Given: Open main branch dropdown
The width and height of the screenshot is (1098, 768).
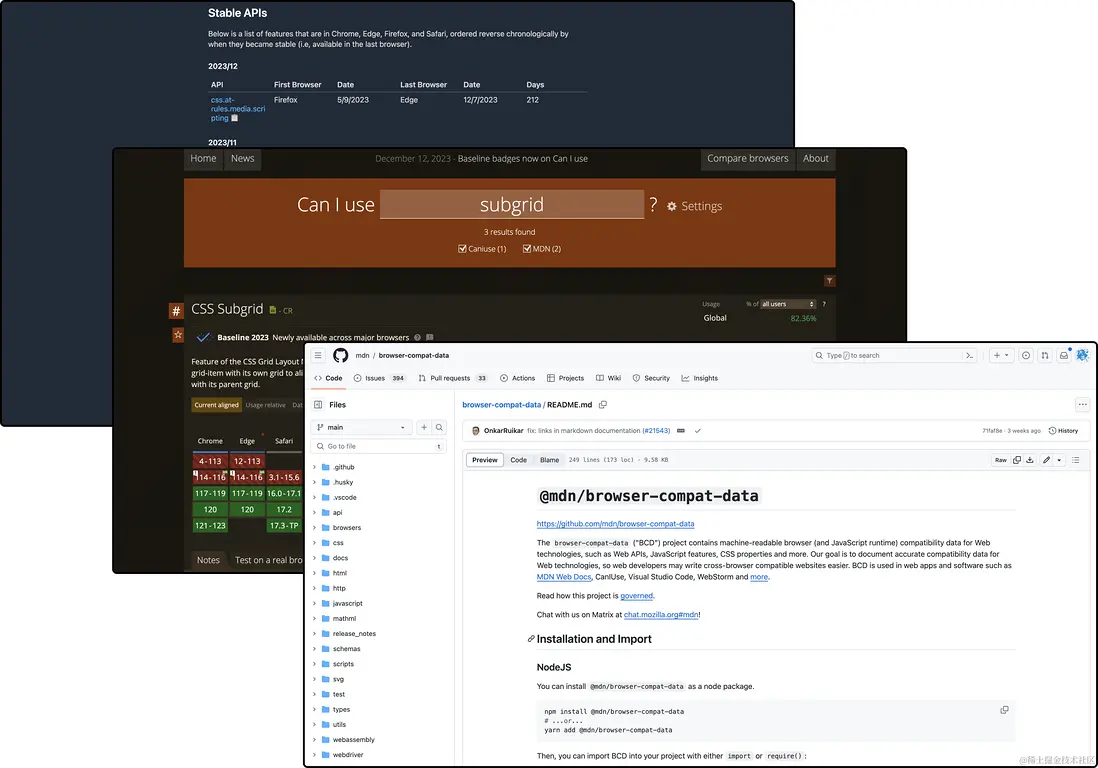Looking at the screenshot, I should (x=362, y=427).
